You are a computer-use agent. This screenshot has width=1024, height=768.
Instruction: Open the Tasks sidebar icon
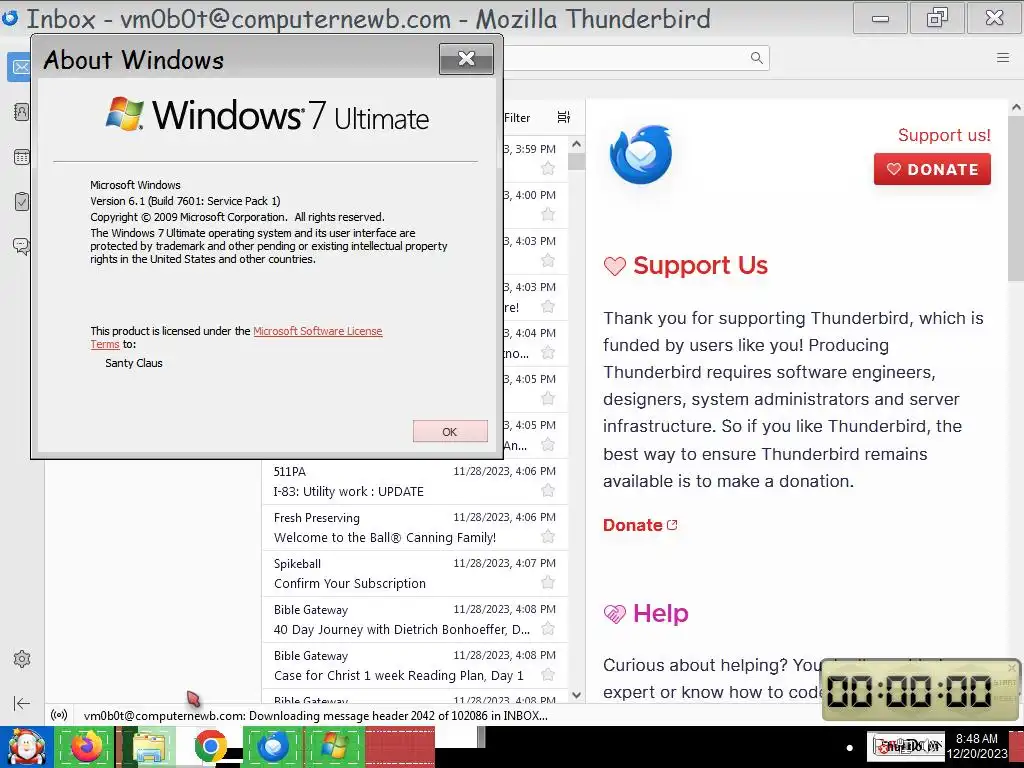[x=22, y=201]
